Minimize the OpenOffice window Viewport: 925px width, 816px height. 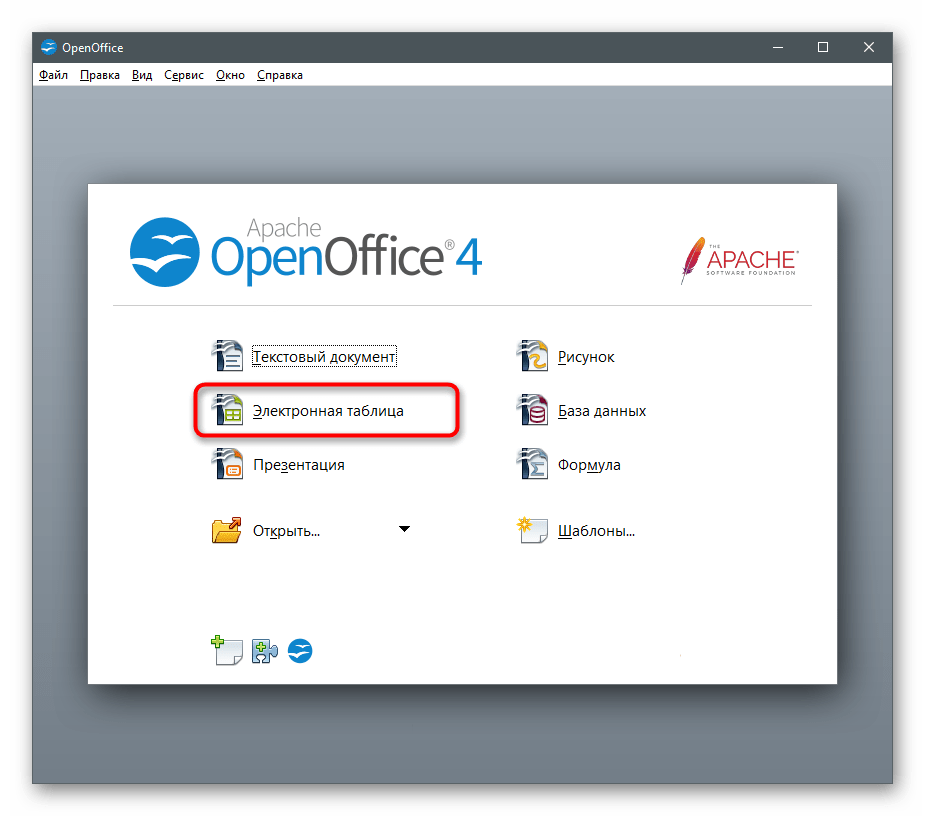[x=778, y=47]
